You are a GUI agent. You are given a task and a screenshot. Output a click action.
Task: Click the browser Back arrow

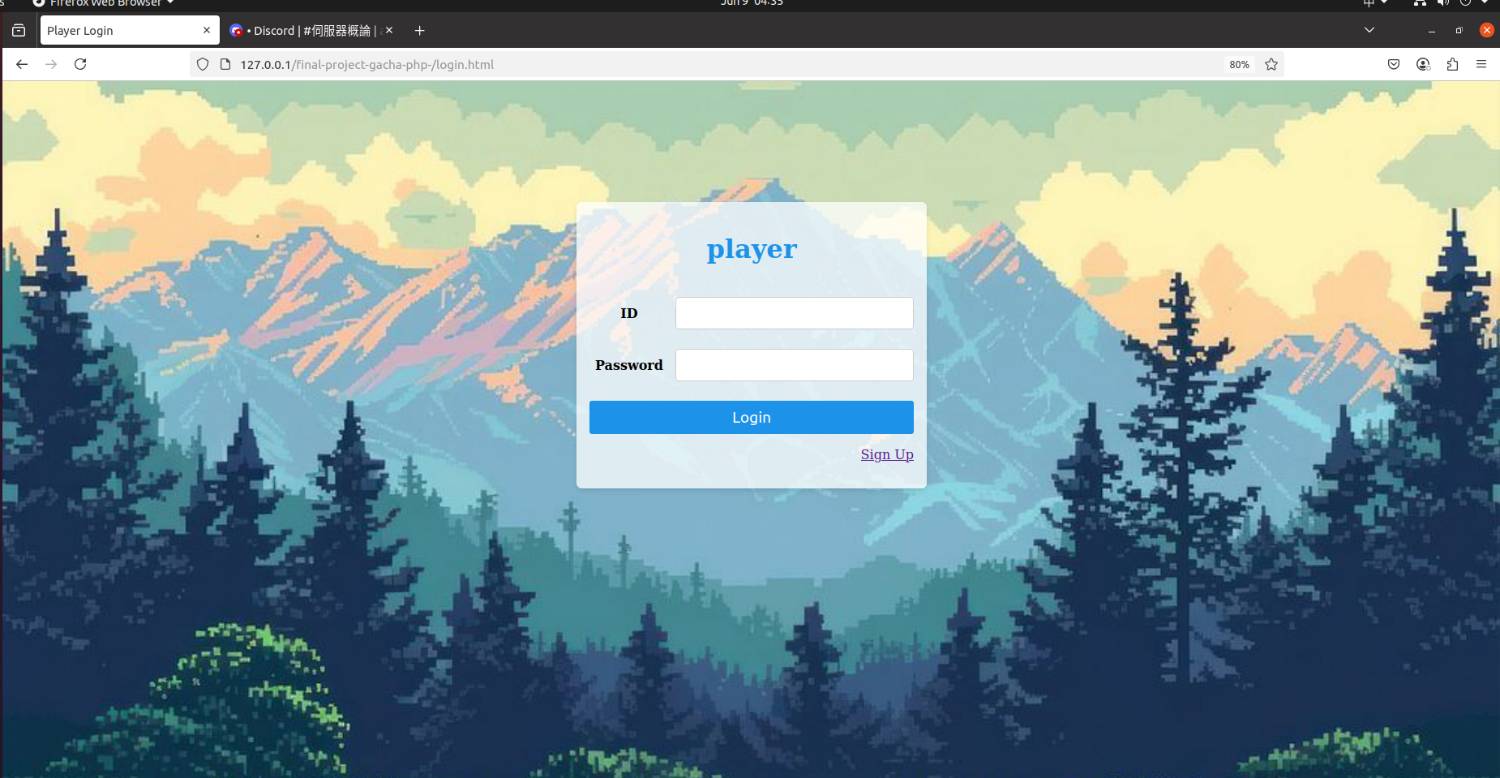(22, 64)
